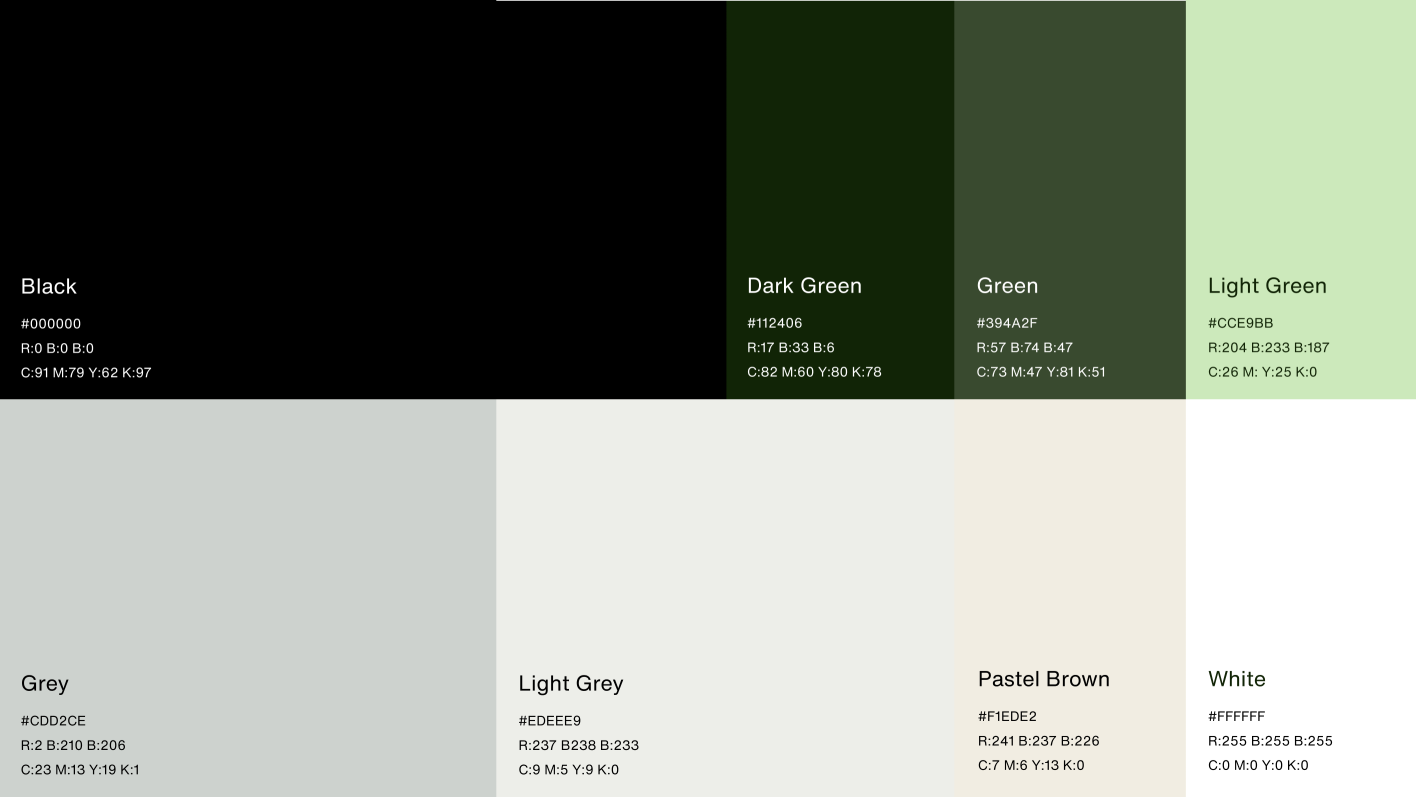Select the R:241 B:237 B:226 RGB text
Screen dimensions: 1416x797
1039,741
